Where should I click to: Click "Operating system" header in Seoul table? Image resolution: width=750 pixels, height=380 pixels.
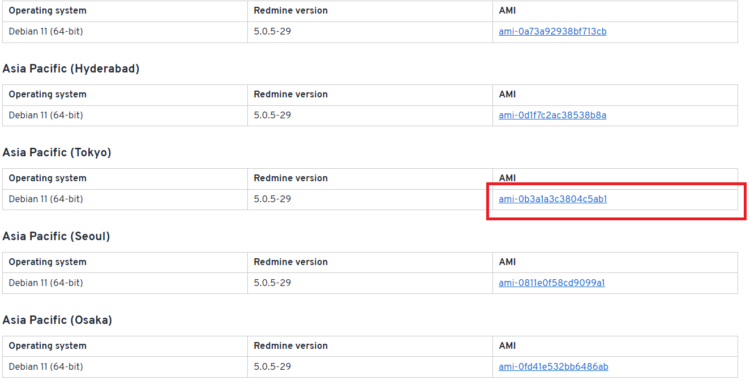point(48,262)
